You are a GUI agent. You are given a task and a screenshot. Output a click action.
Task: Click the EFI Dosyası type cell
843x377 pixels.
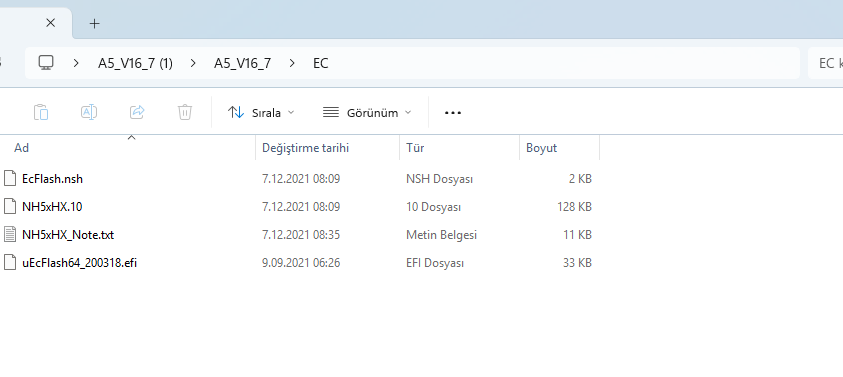[435, 263]
